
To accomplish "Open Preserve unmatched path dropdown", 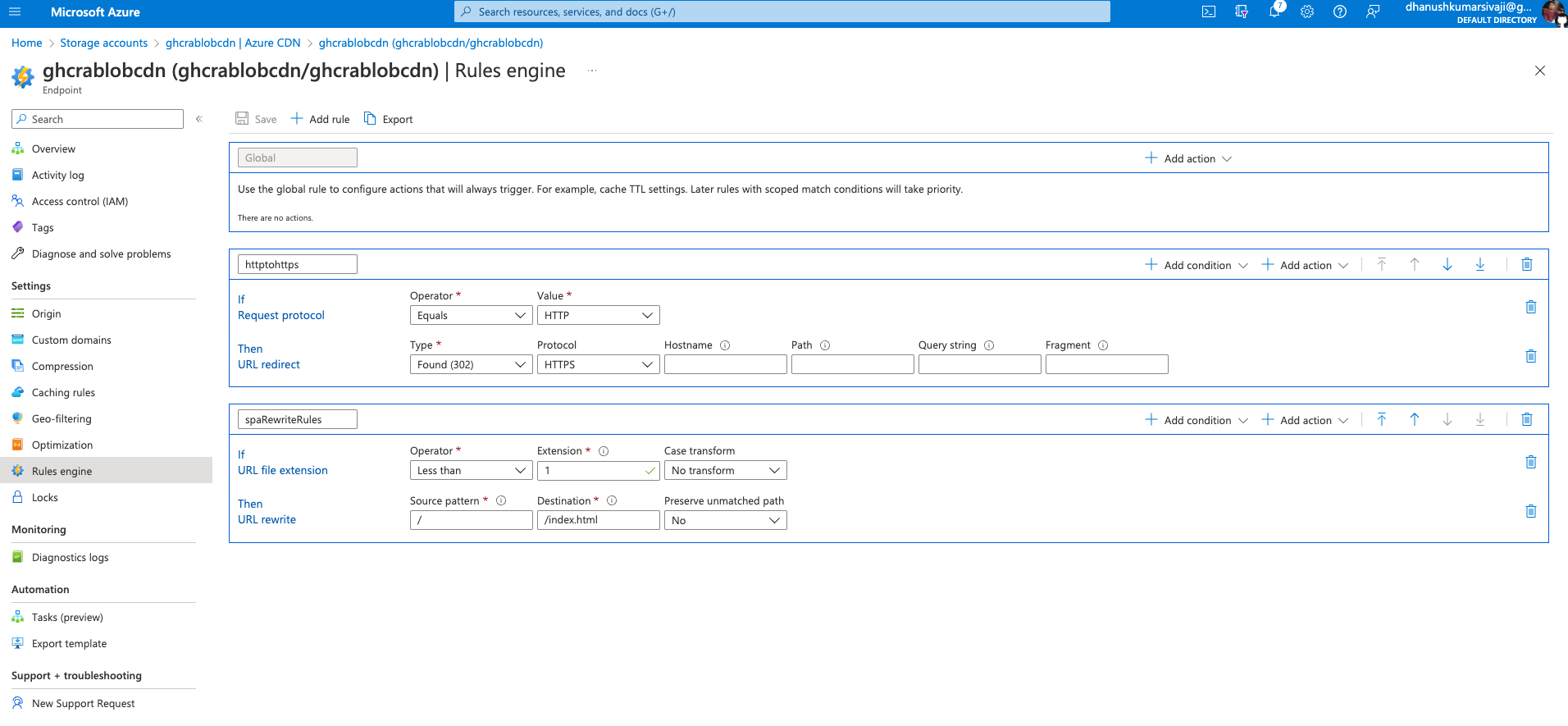I will 725,520.
